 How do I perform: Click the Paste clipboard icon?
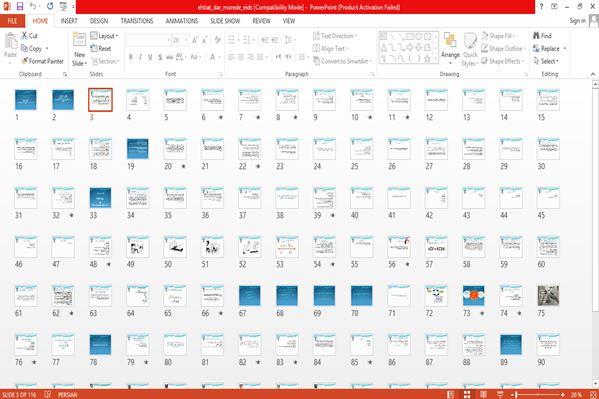point(10,41)
